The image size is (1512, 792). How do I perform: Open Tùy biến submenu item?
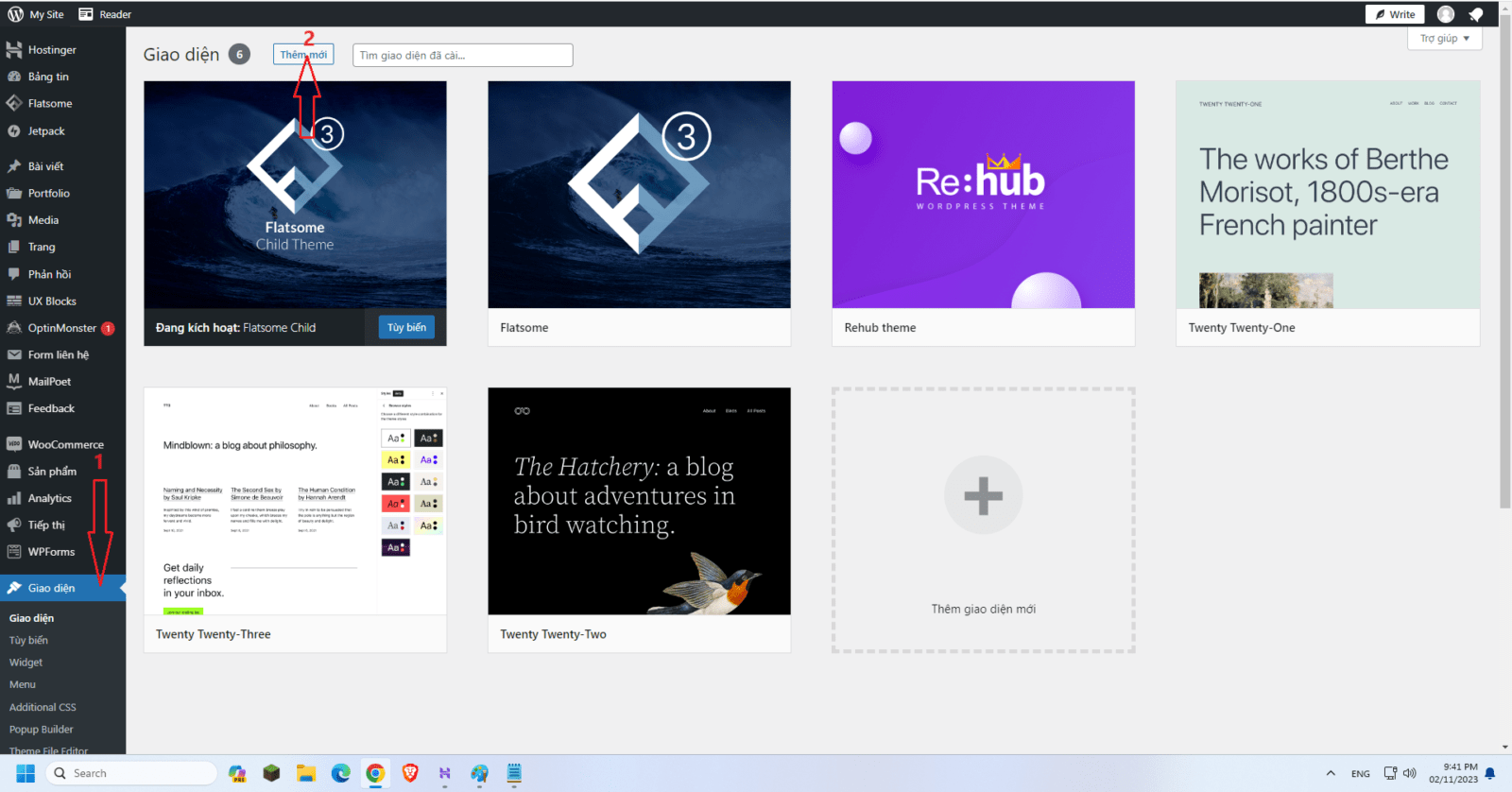click(x=28, y=640)
